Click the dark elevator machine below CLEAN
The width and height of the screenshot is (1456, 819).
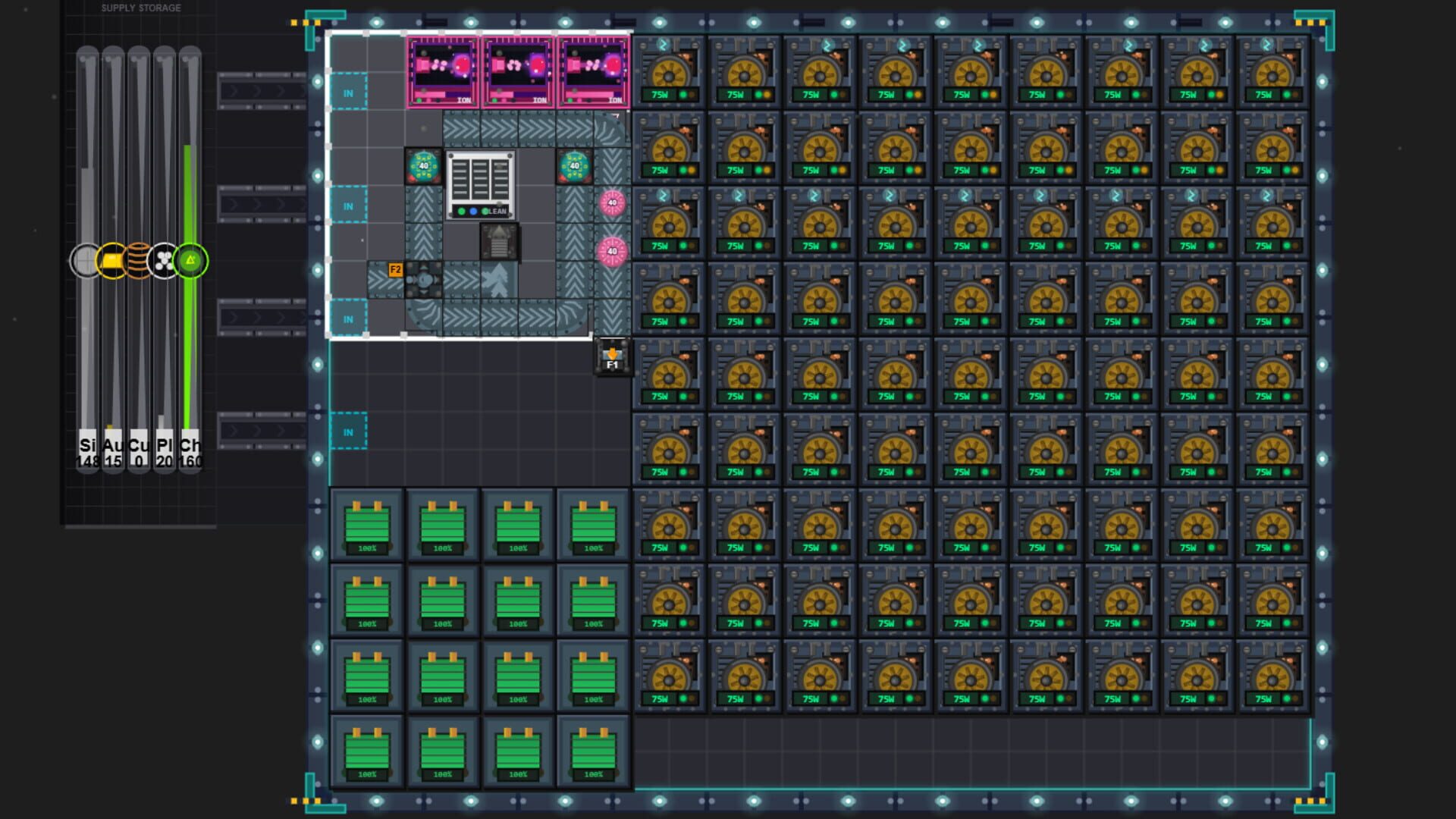pyautogui.click(x=500, y=242)
